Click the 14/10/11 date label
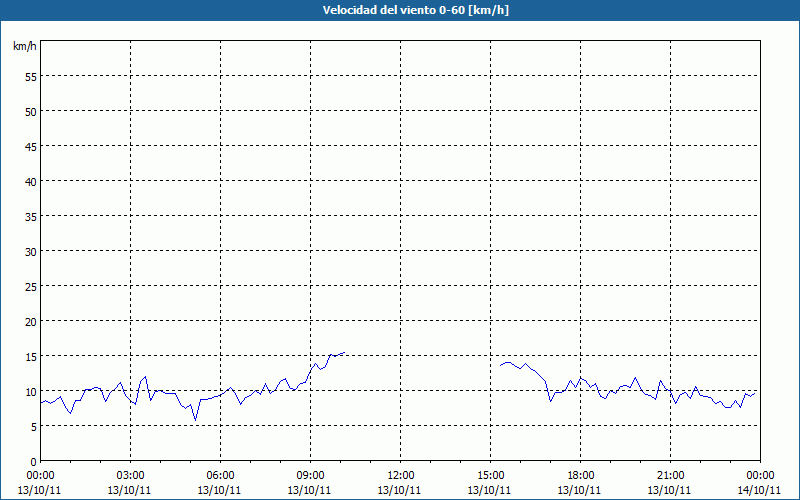 [x=759, y=490]
